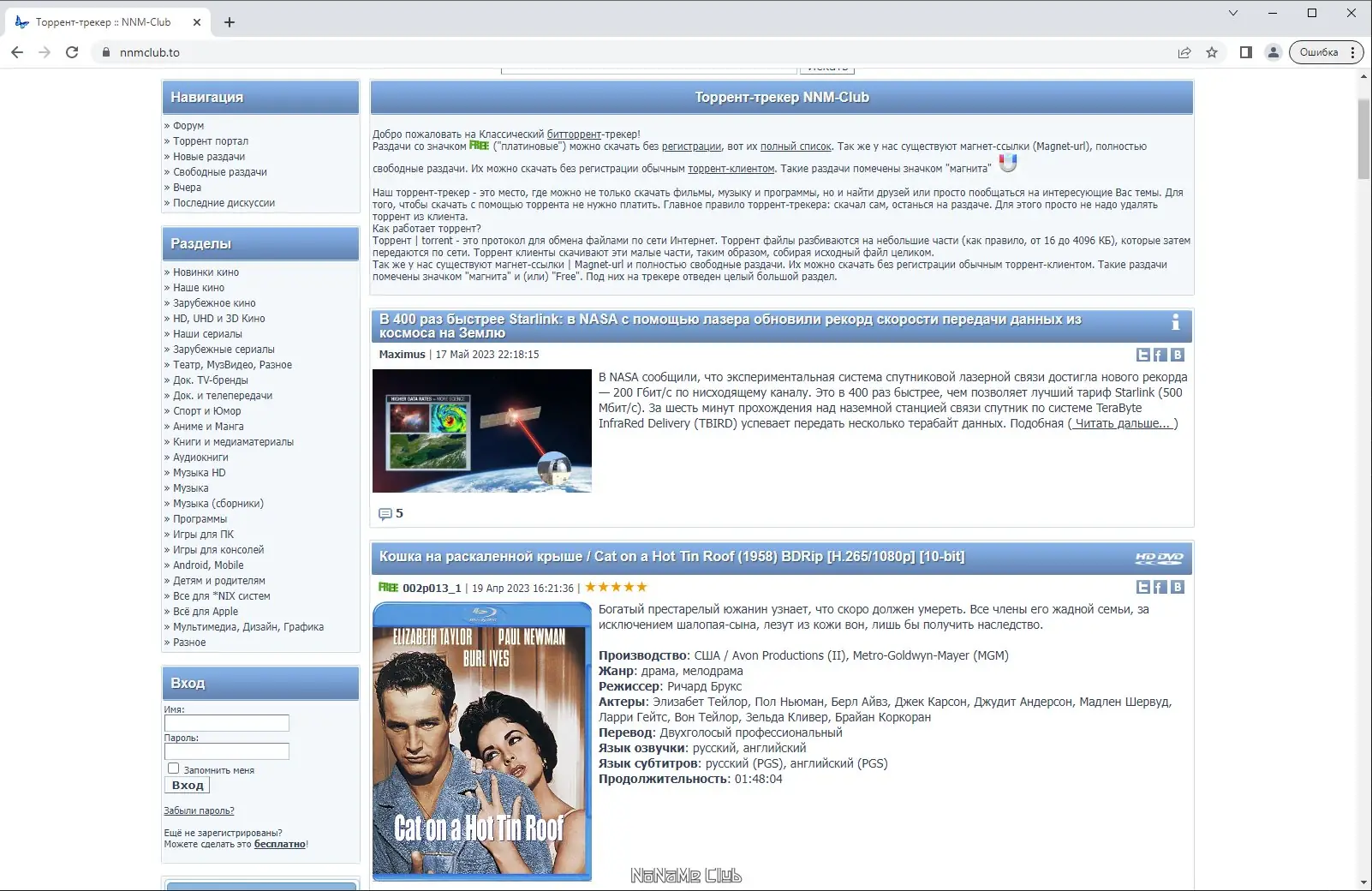Open site information lock icon in address bar
The width and height of the screenshot is (1372, 891).
[106, 52]
